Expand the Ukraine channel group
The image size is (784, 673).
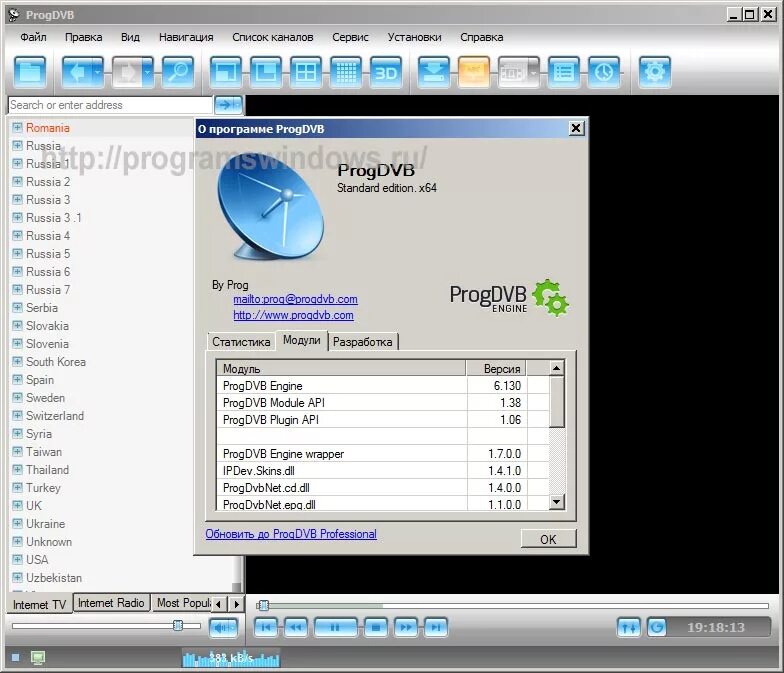click(x=18, y=524)
